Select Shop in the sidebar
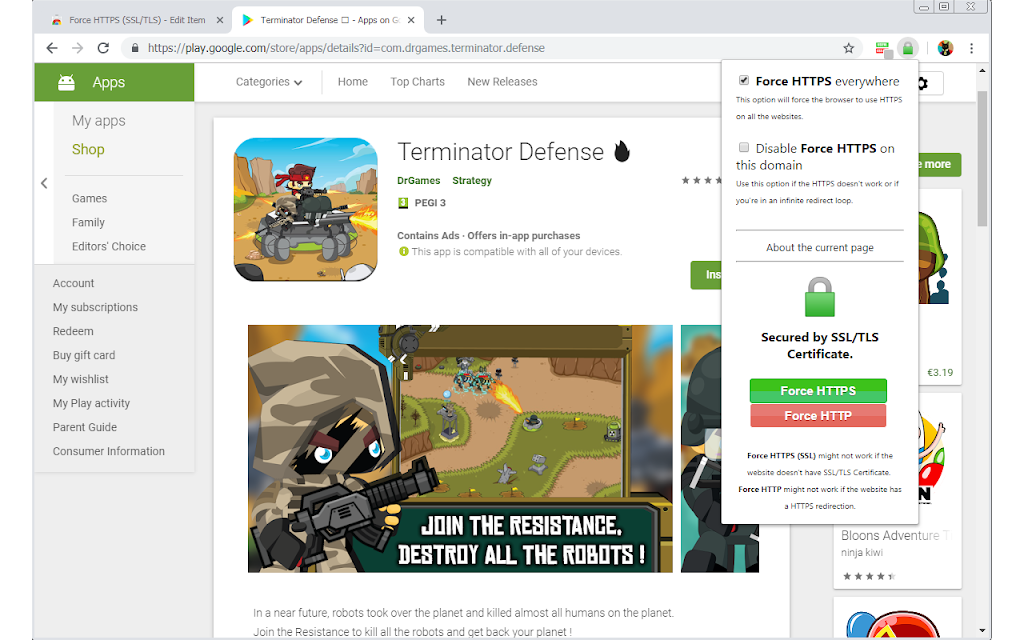Image resolution: width=1024 pixels, height=640 pixels. pyautogui.click(x=88, y=150)
